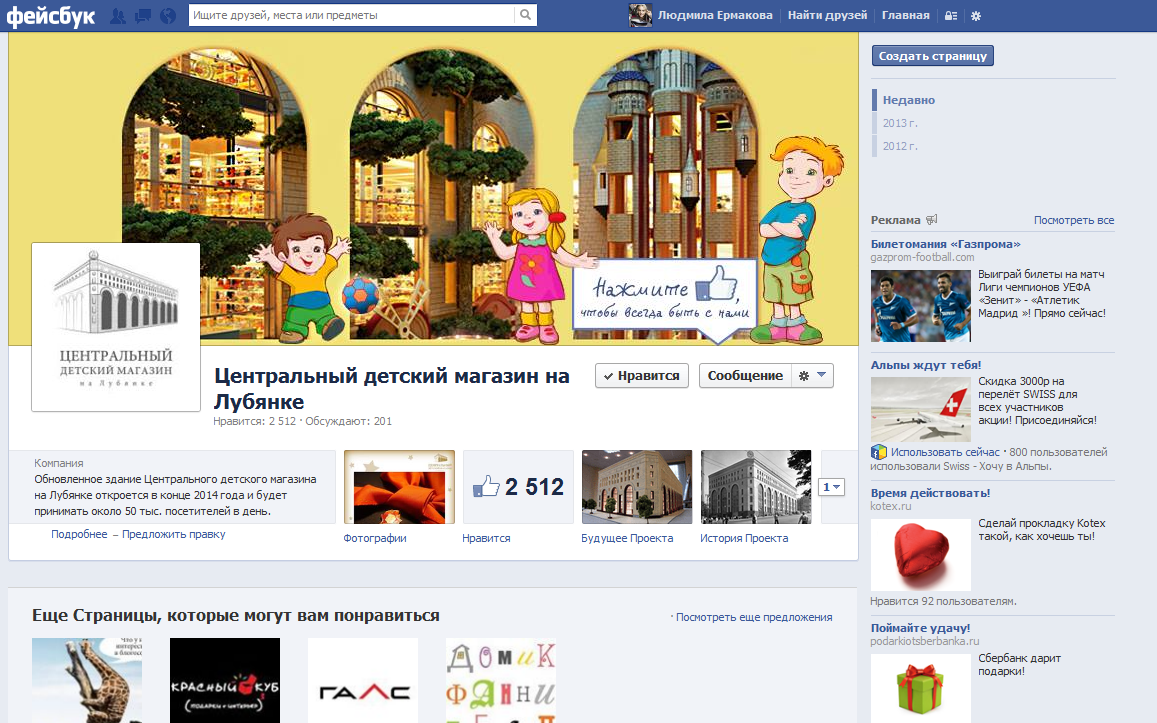Viewport: 1157px width, 723px height.
Task: Click the page title Центральный детский магазин на Лубянке
Action: 392,389
